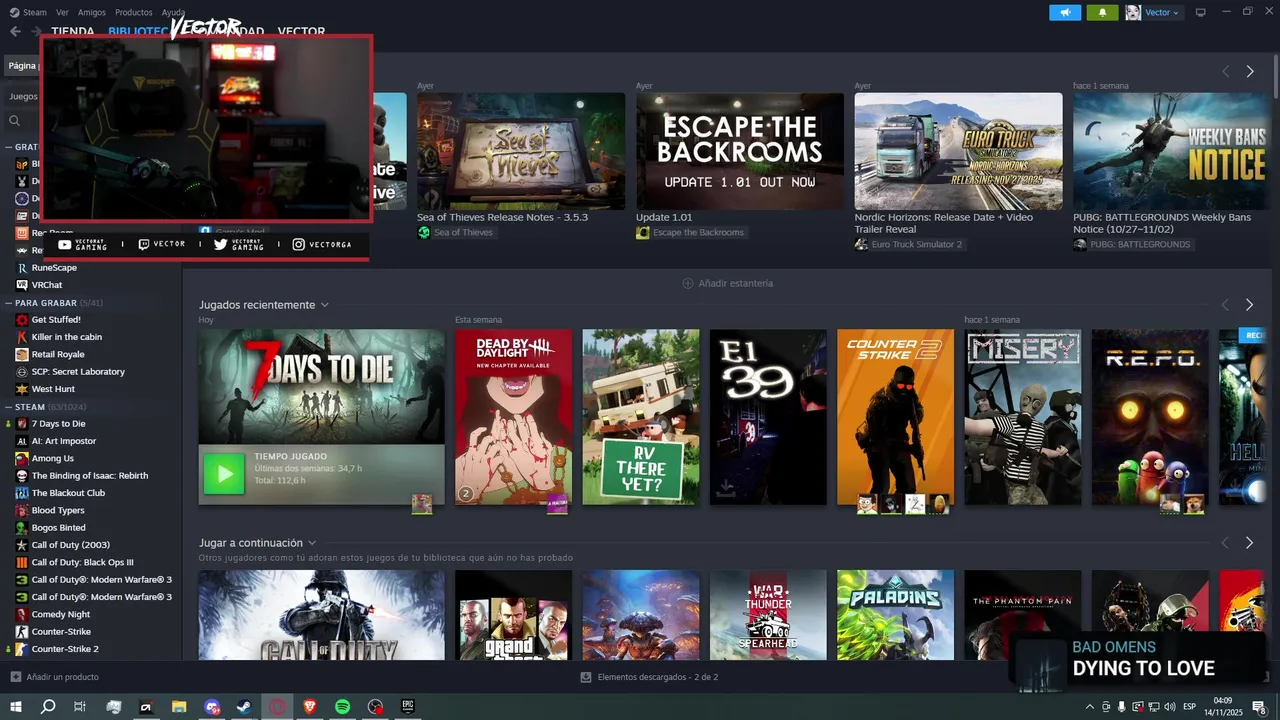Select The Binding of Isaac: Rebirth
Screen dimensions: 1280x720
pos(90,476)
